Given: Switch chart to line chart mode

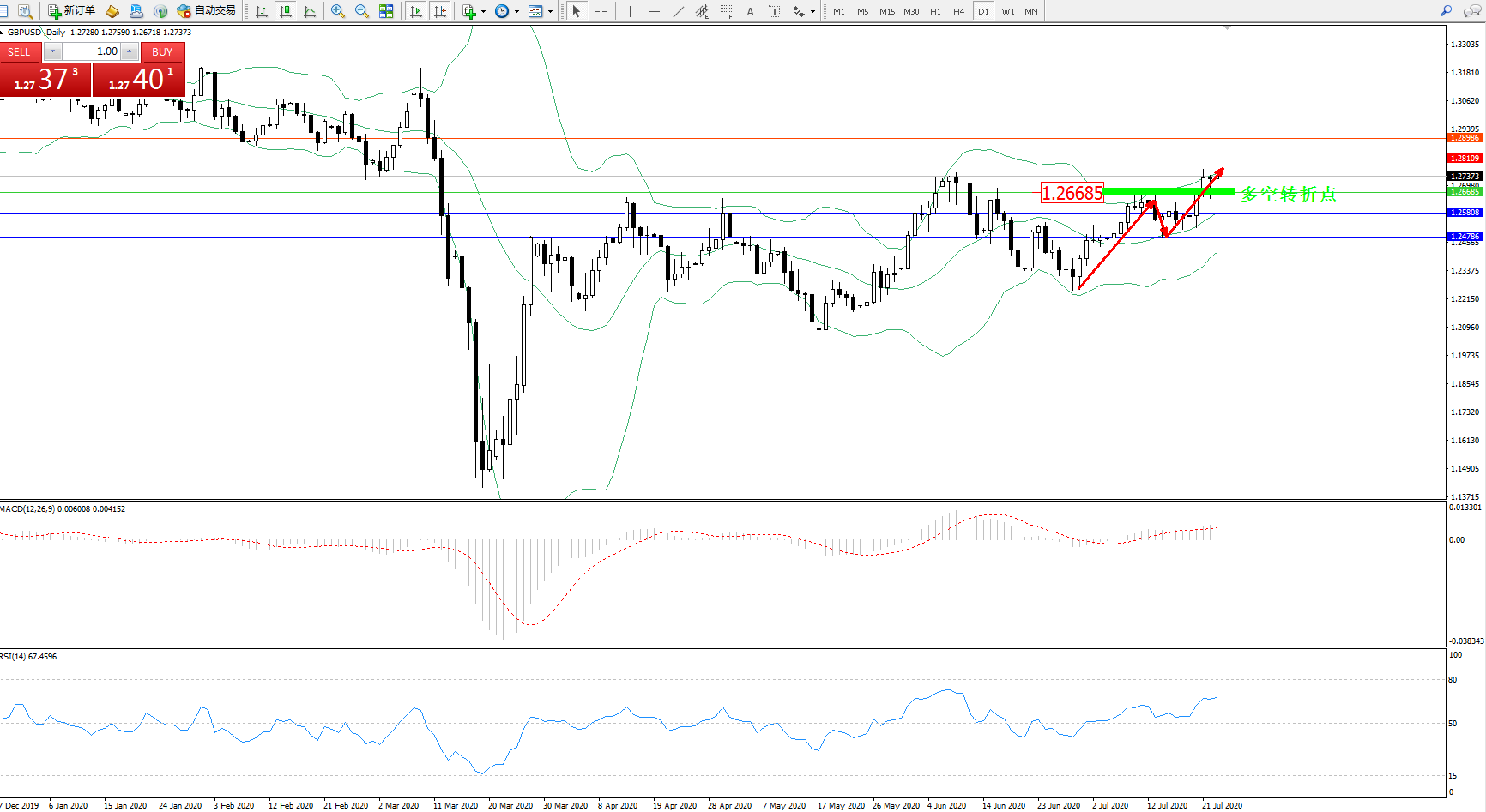Looking at the screenshot, I should point(310,11).
